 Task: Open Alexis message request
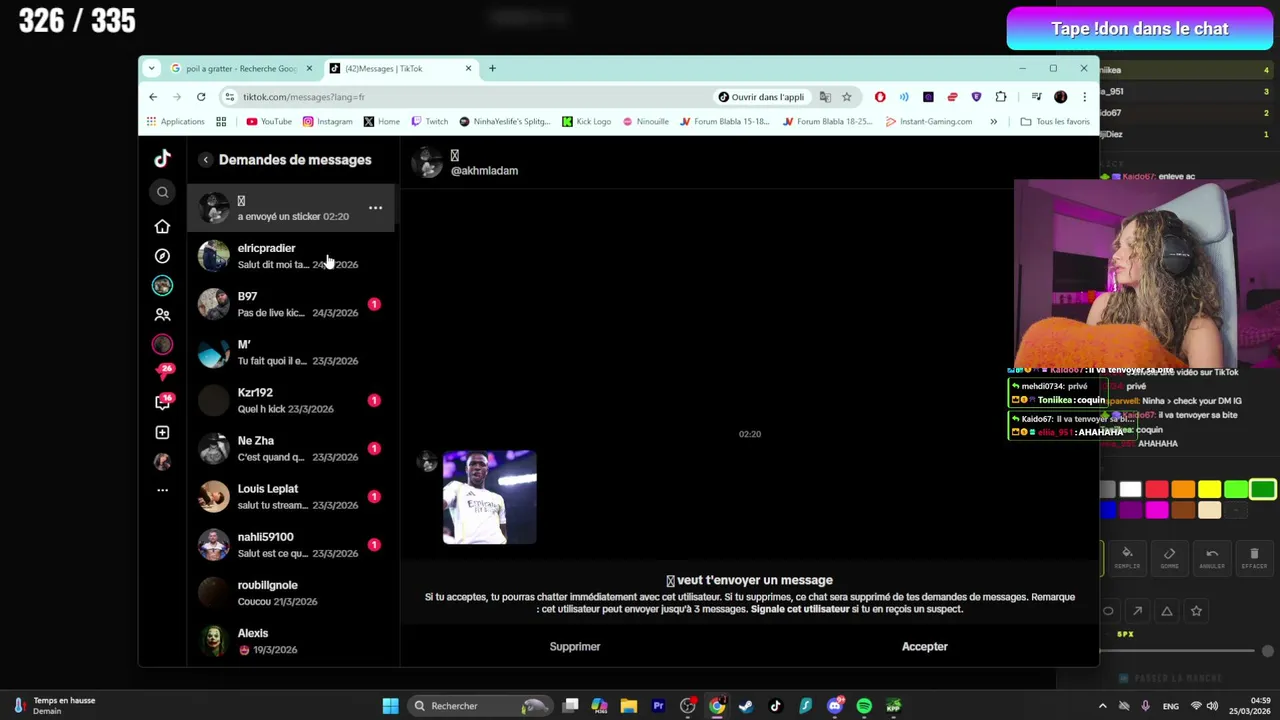pyautogui.click(x=291, y=640)
